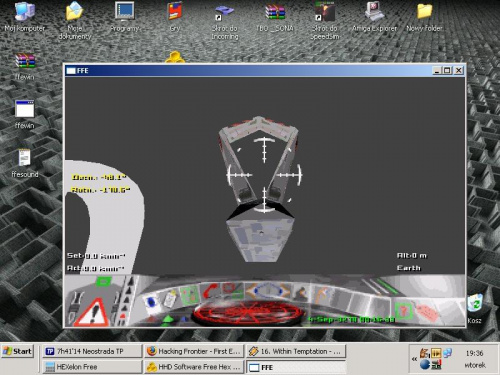Click the red warning triangle on console

click(x=91, y=312)
